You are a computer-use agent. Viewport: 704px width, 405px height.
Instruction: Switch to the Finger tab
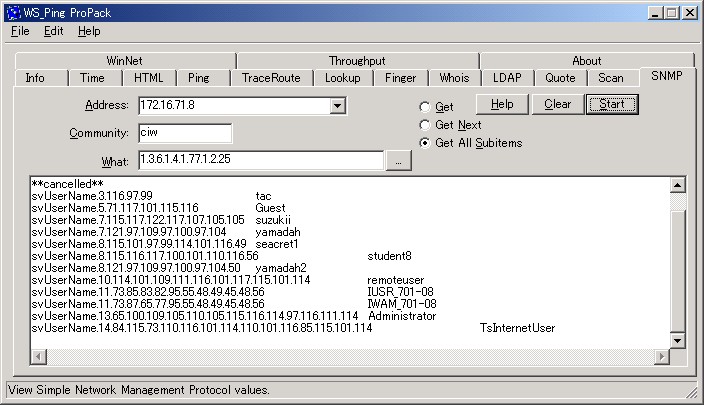tap(400, 78)
